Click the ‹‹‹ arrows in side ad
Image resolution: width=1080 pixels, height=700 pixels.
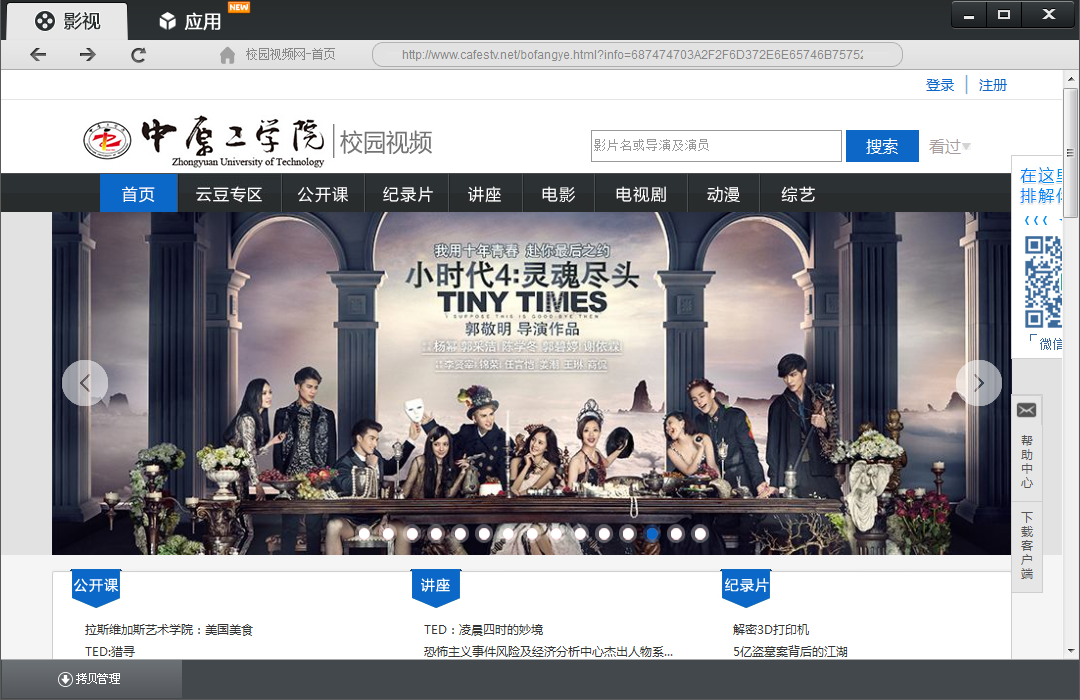1036,220
